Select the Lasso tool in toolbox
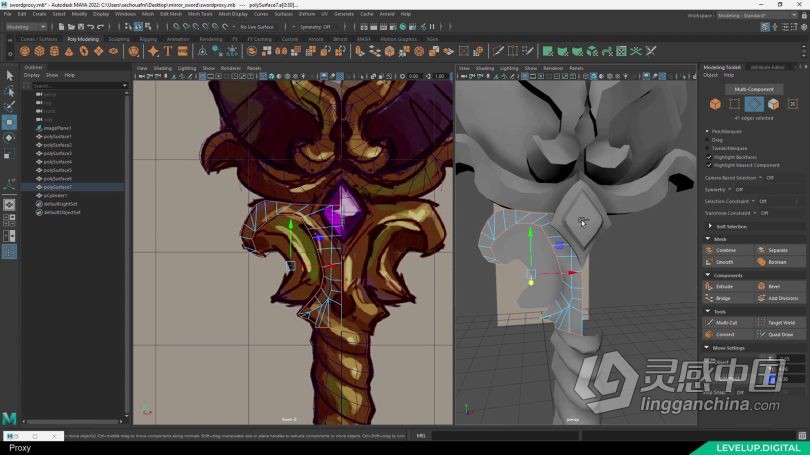Image resolution: width=810 pixels, height=455 pixels. [x=9, y=91]
